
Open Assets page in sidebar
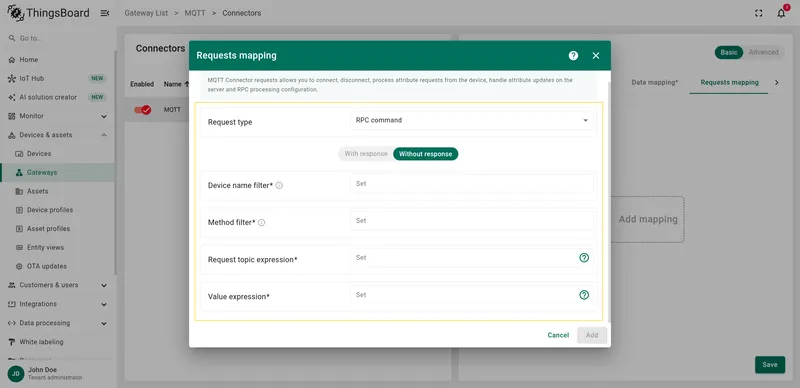click(57, 191)
